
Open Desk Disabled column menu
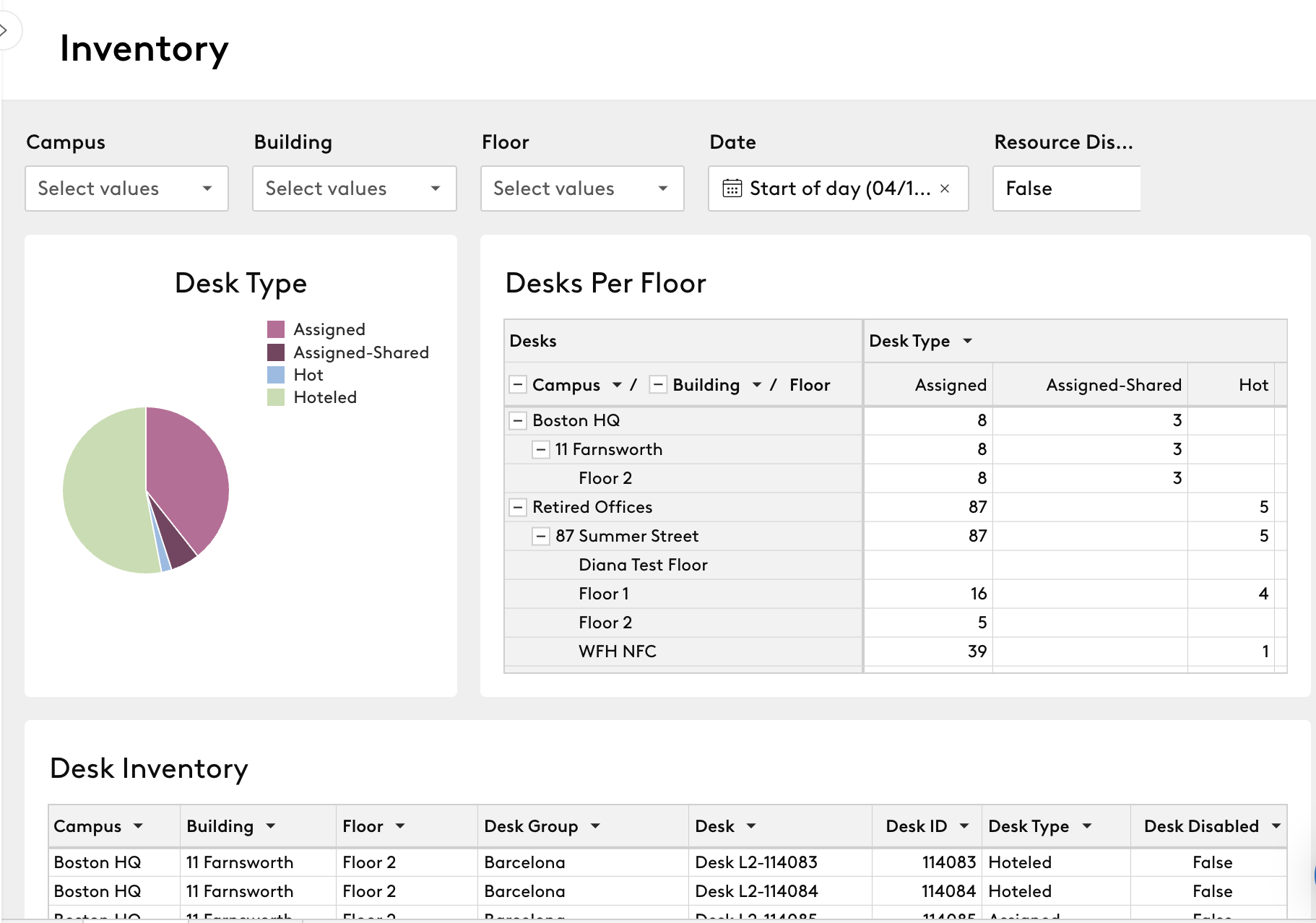click(1276, 826)
